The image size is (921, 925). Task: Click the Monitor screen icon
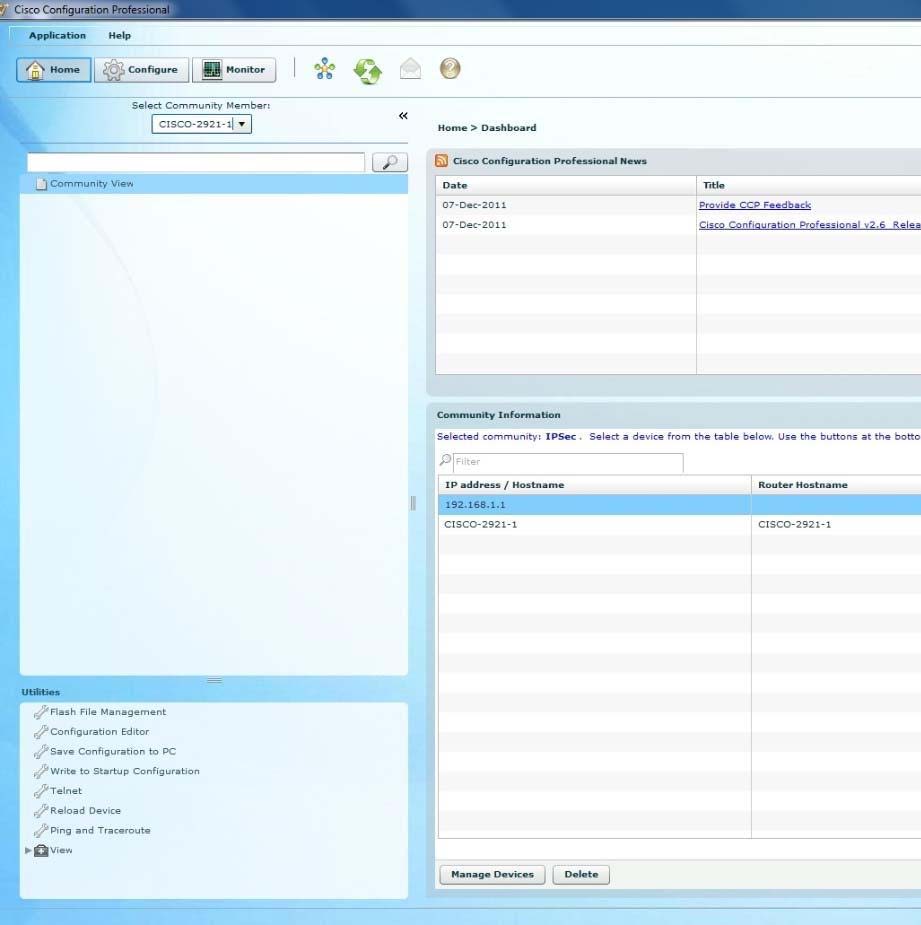212,70
